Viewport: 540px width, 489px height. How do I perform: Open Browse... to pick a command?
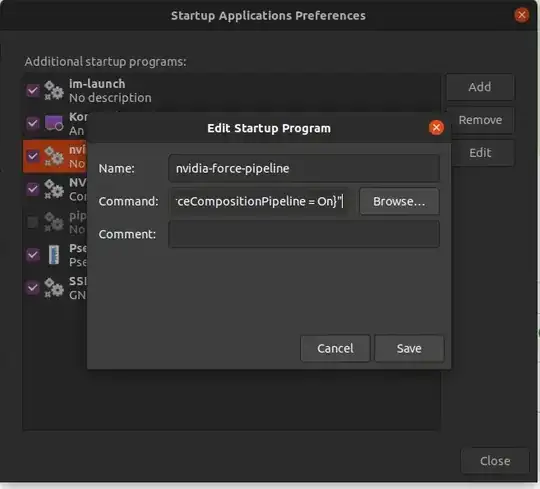pos(399,201)
